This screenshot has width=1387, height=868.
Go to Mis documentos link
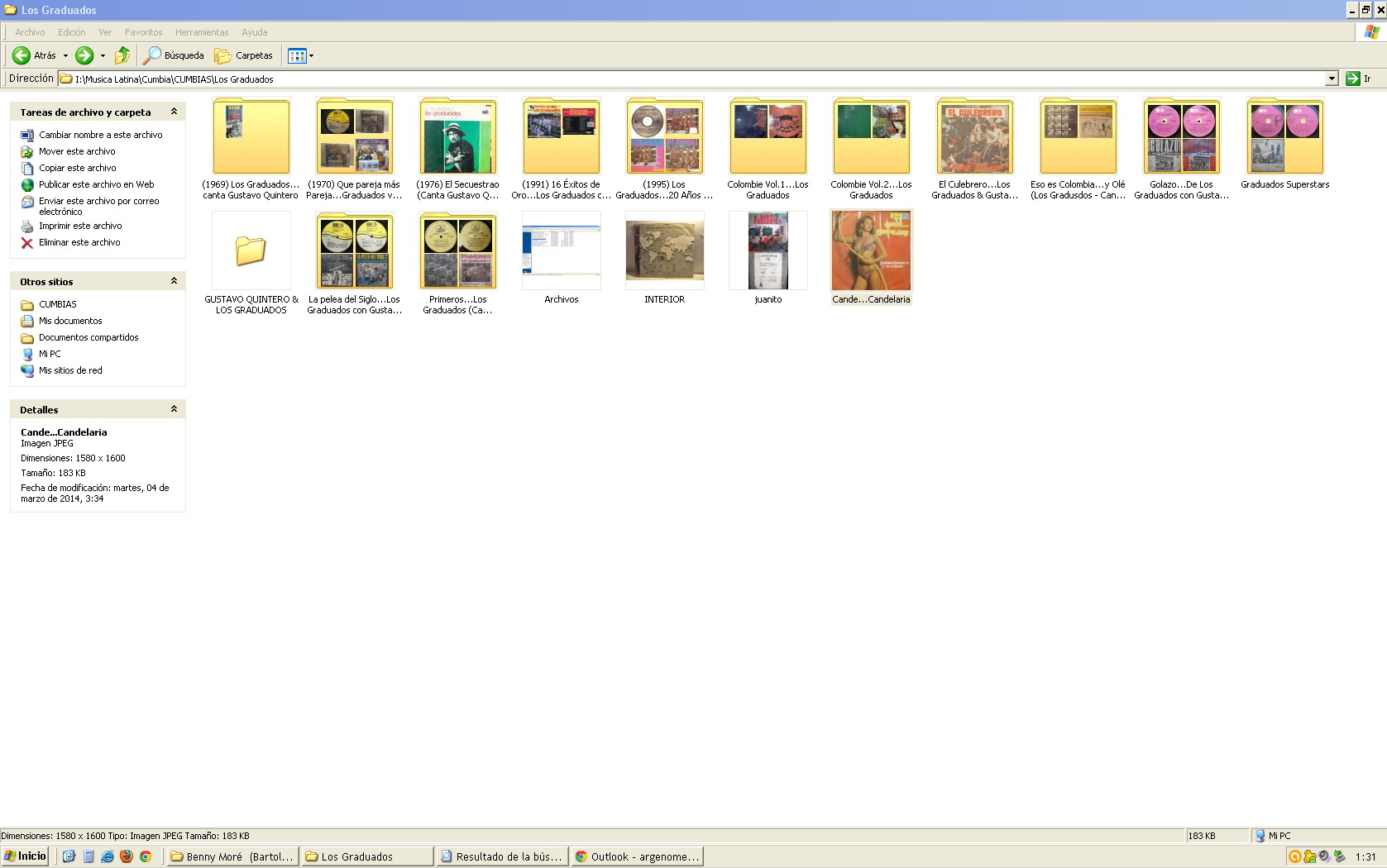click(x=70, y=321)
